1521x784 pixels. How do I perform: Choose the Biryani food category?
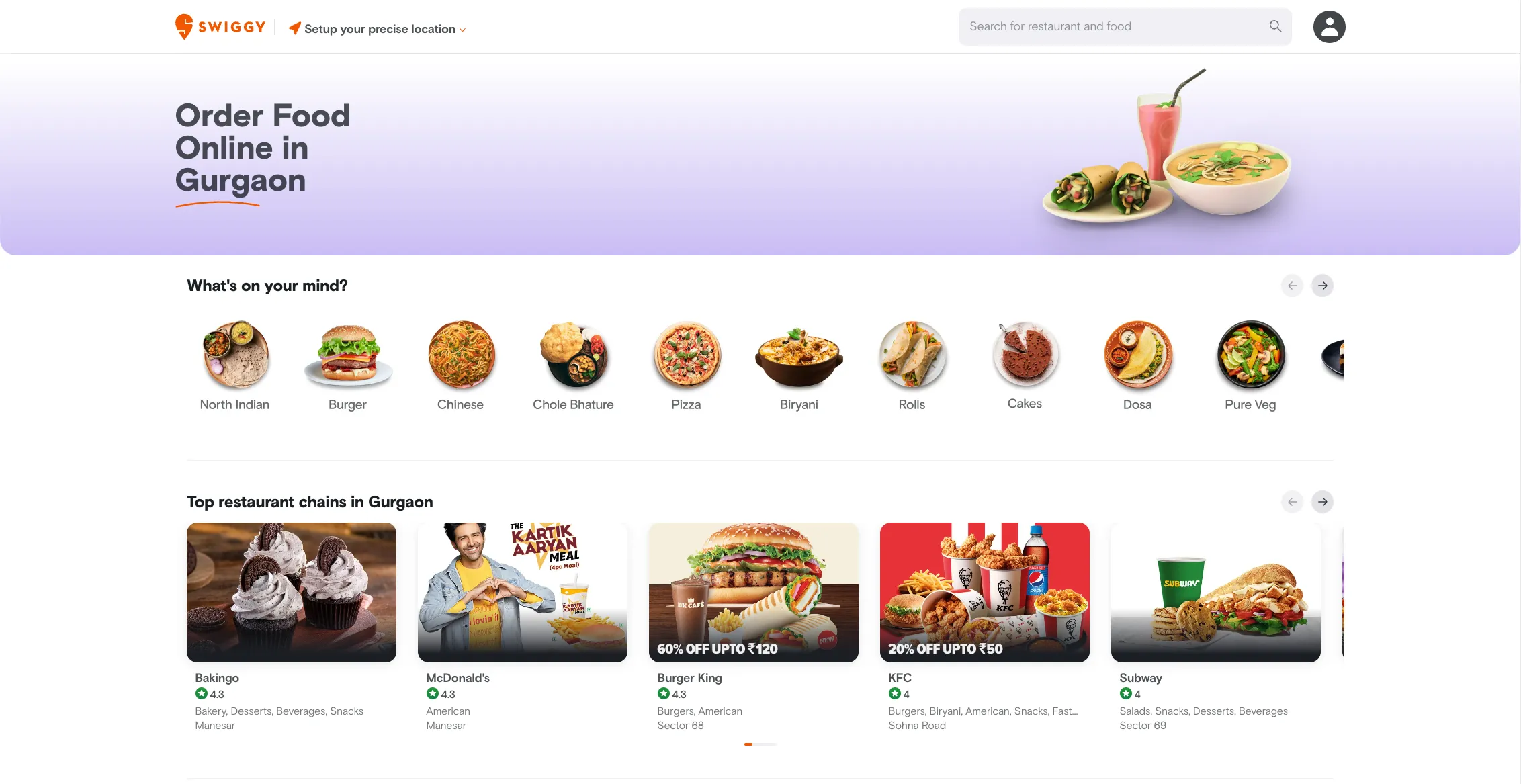point(799,366)
